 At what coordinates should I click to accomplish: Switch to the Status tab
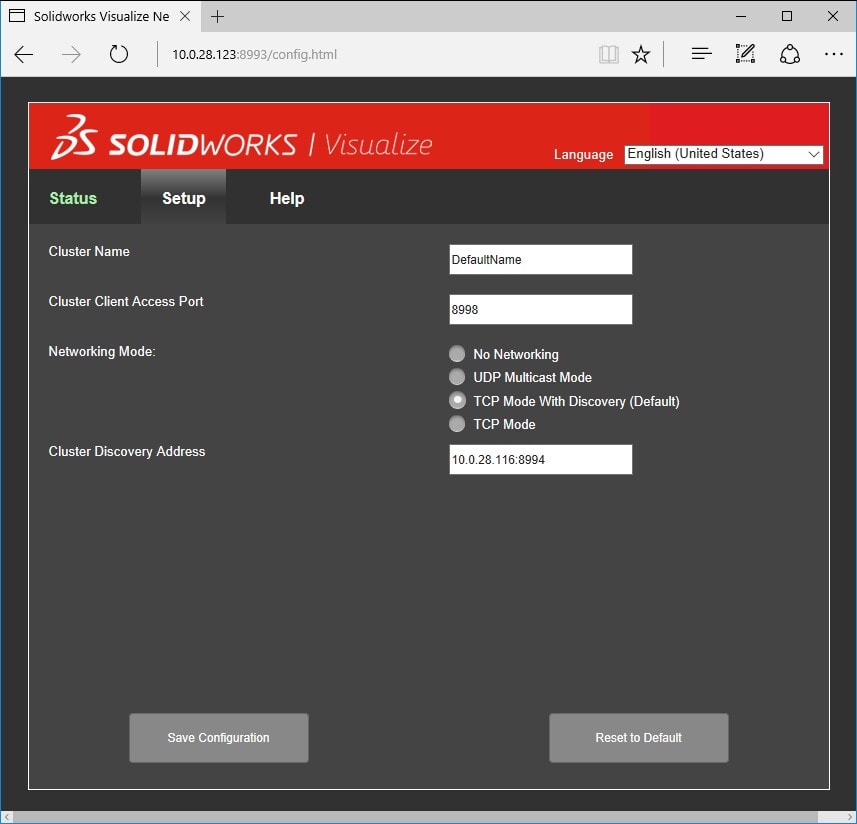pyautogui.click(x=73, y=198)
